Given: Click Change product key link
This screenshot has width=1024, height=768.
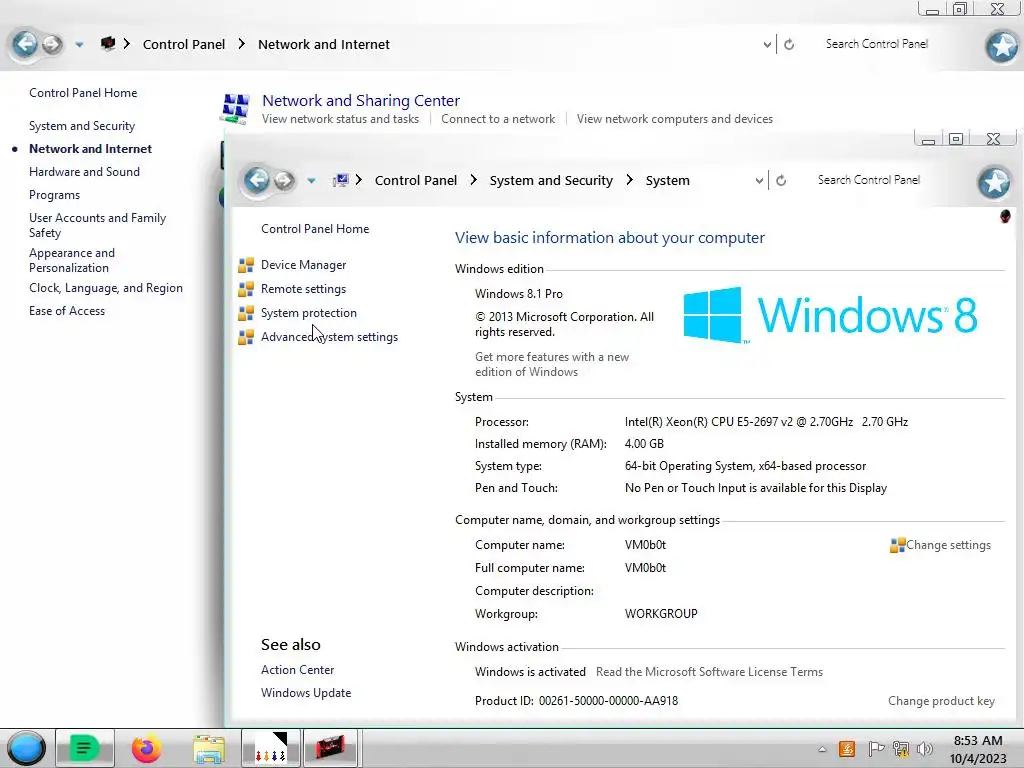Looking at the screenshot, I should click(x=941, y=701).
